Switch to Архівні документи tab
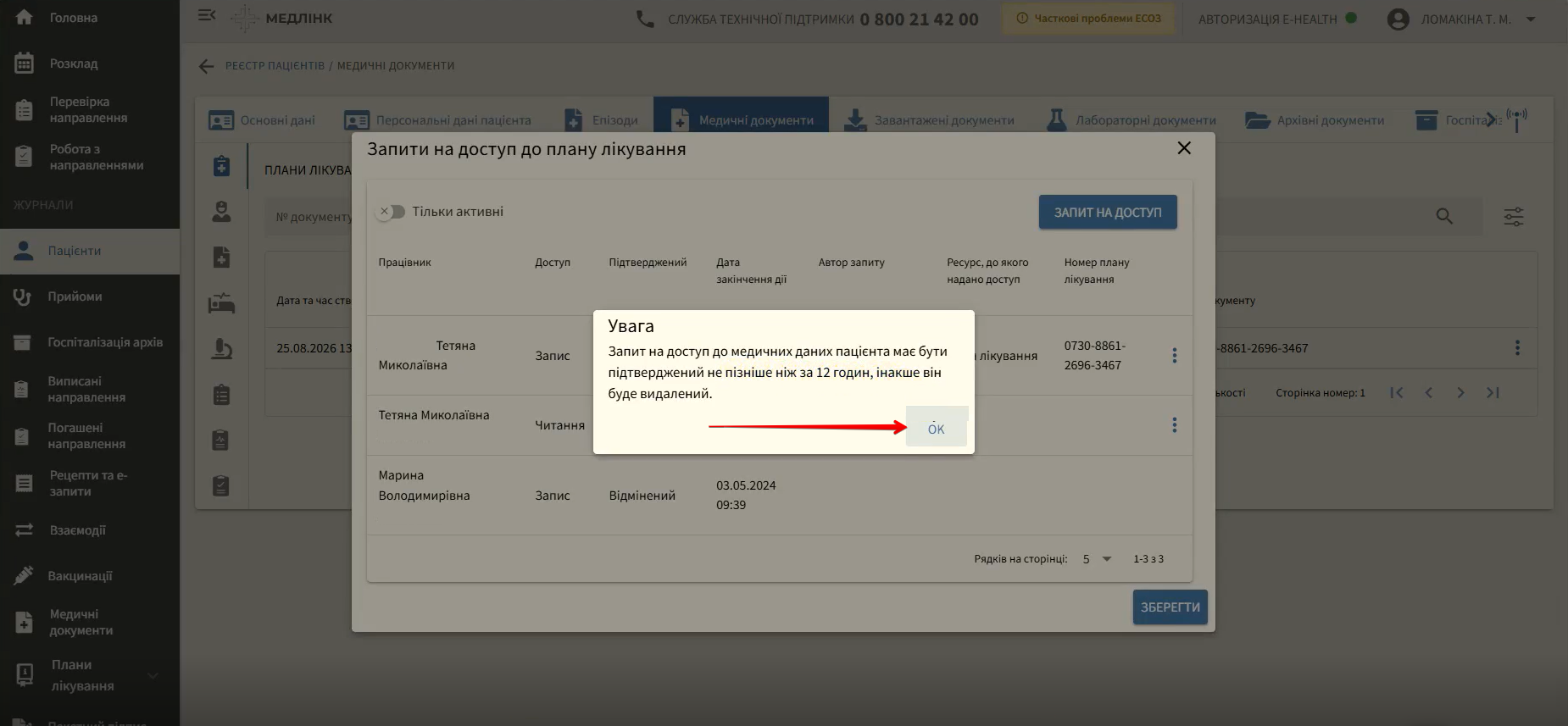The image size is (1568, 726). coord(1315,120)
